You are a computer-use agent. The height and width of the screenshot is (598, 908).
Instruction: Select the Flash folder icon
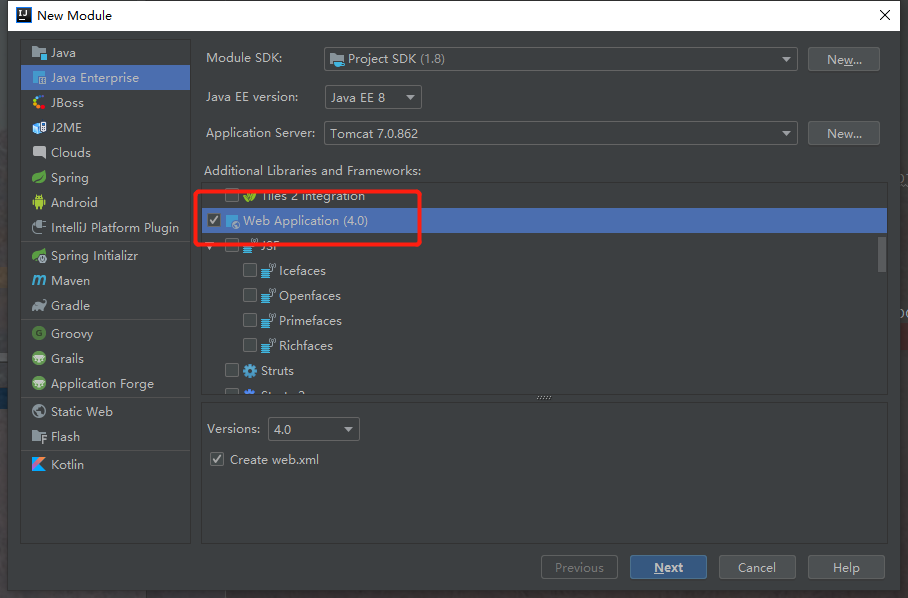[x=39, y=436]
